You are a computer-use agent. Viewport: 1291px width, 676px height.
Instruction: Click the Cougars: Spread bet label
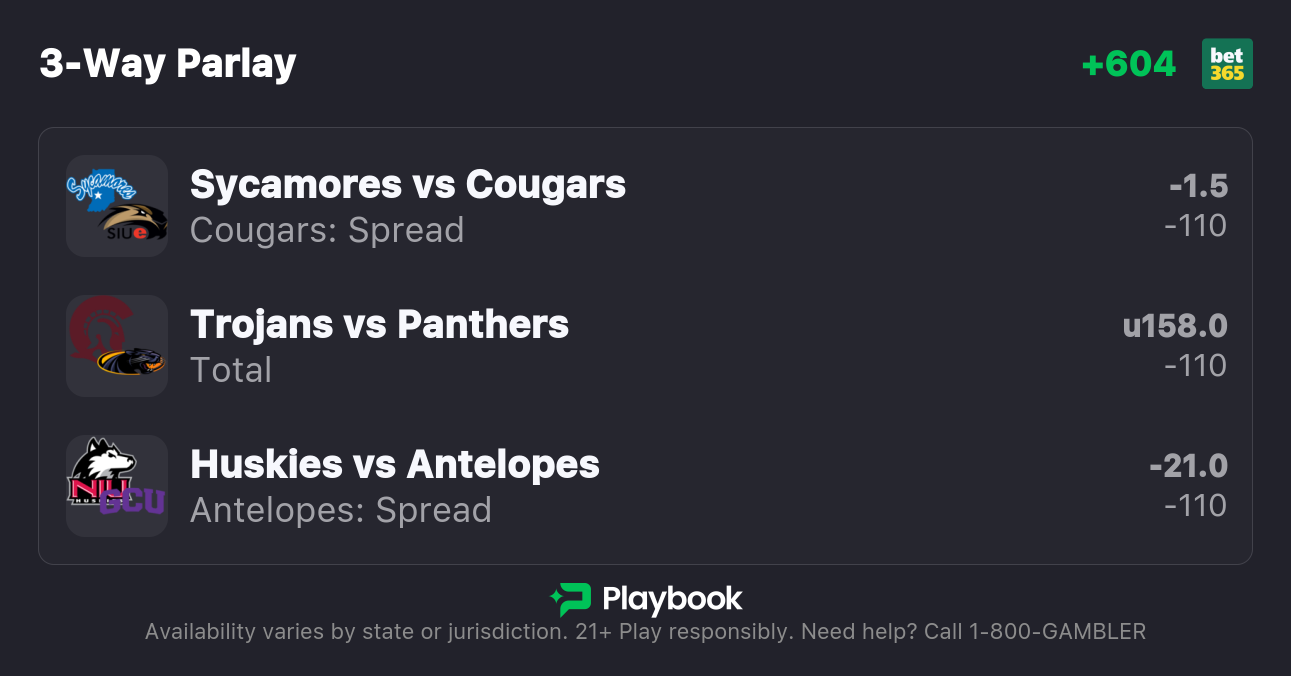point(327,230)
